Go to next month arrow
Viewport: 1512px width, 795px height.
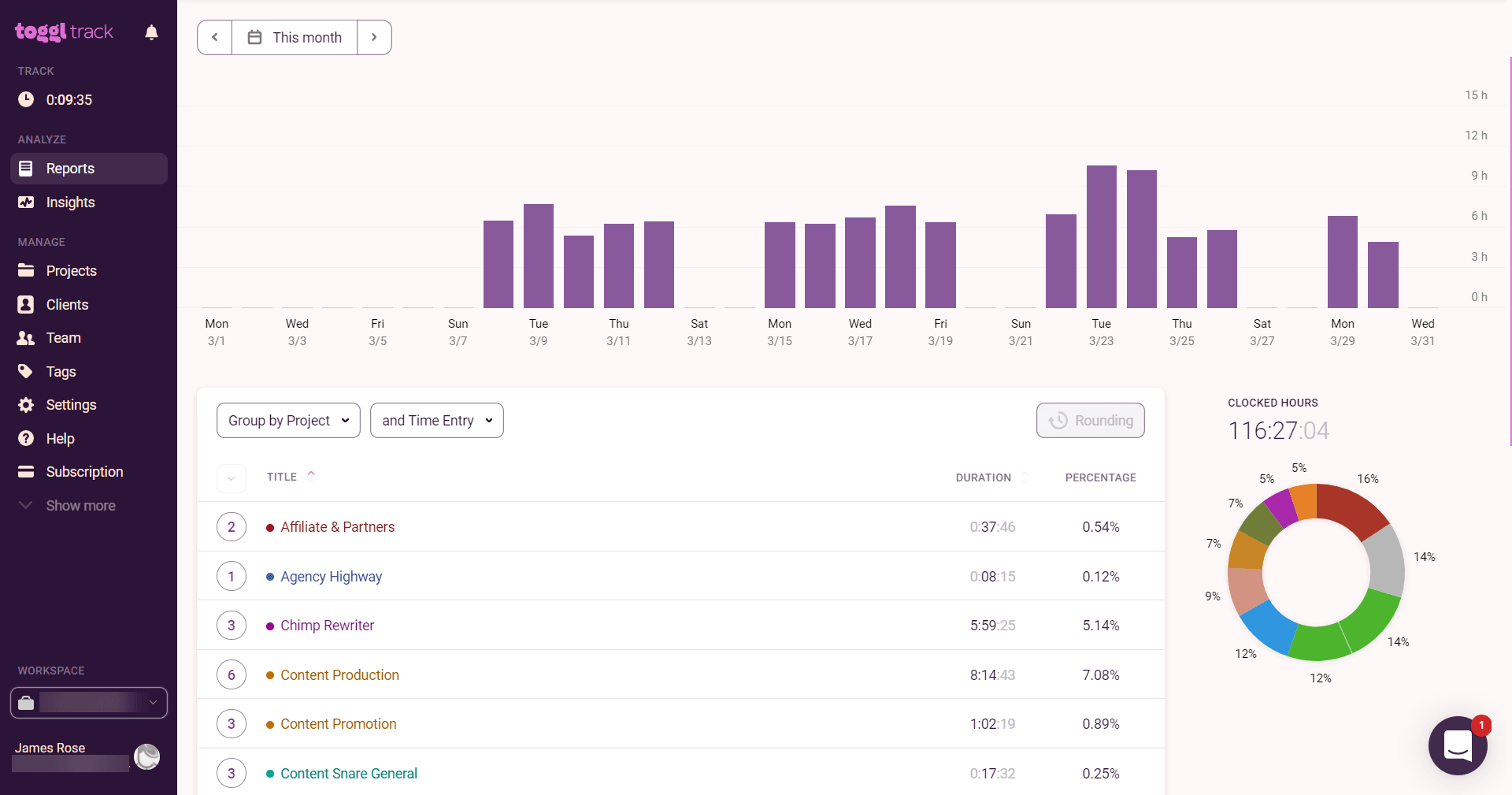click(x=374, y=37)
